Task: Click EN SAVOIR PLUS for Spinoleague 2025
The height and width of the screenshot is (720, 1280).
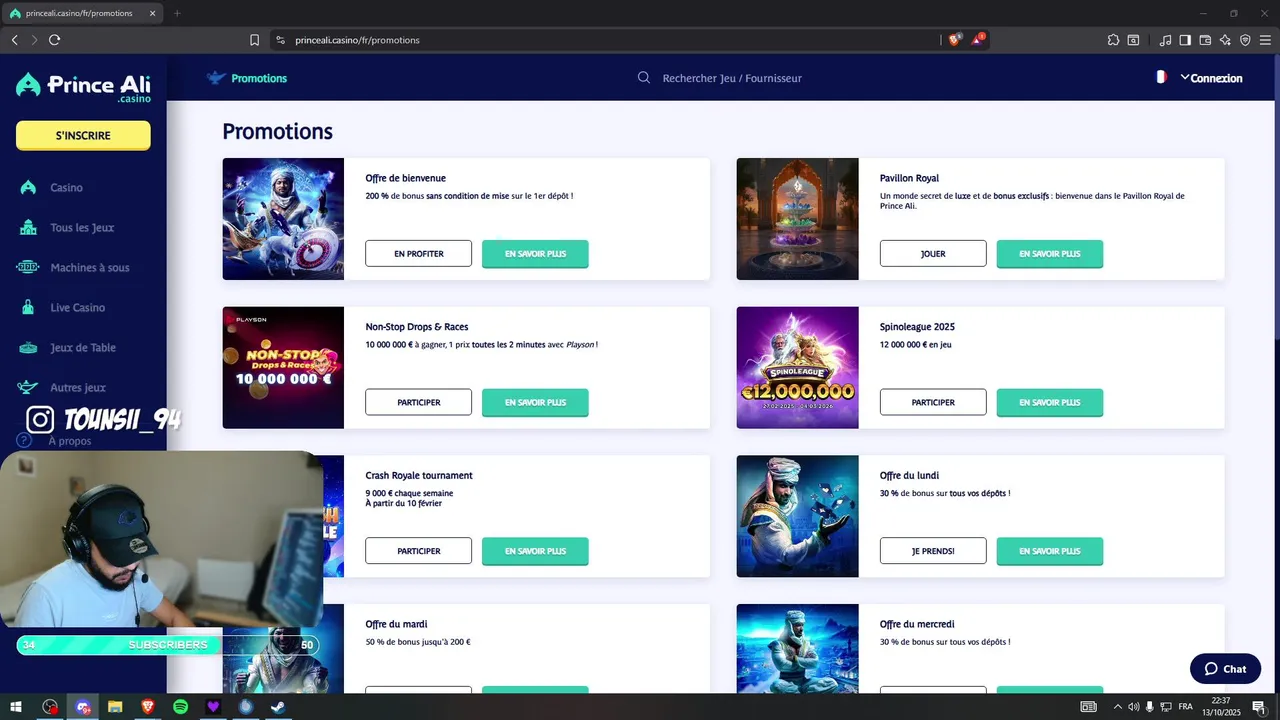Action: coord(1050,402)
